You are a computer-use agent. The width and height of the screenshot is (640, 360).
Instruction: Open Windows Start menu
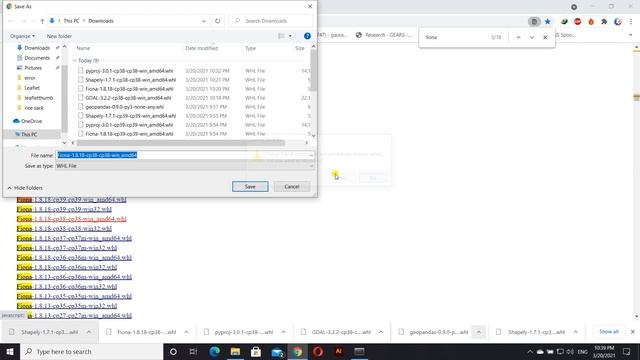pyautogui.click(x=10, y=351)
